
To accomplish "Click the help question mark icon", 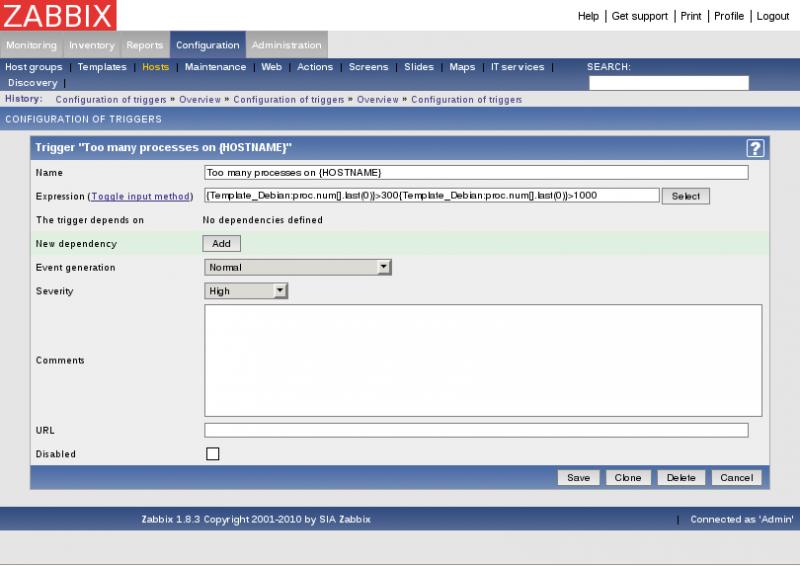I will (x=755, y=148).
